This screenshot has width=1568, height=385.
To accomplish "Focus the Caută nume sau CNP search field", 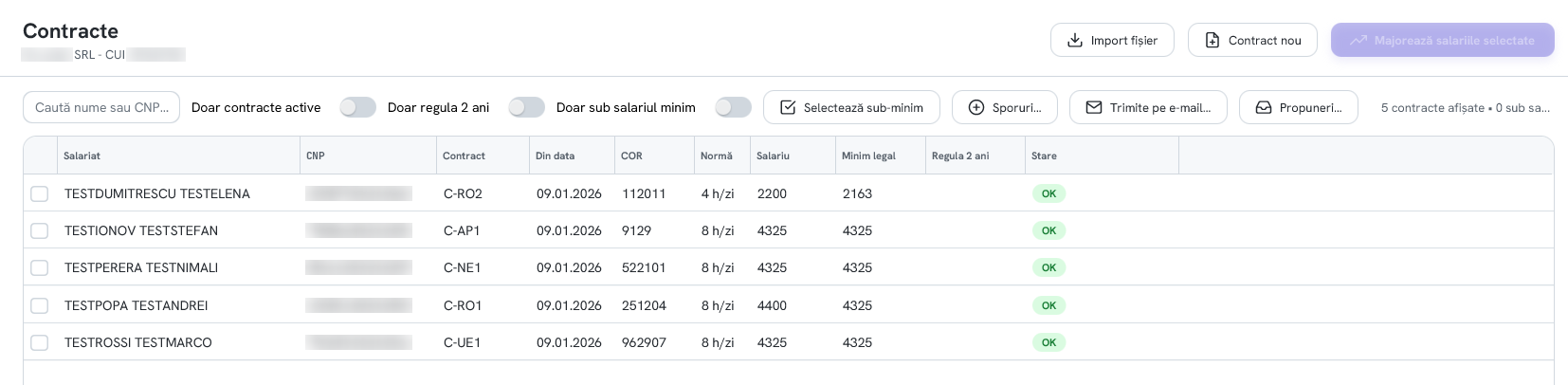I will coord(101,107).
